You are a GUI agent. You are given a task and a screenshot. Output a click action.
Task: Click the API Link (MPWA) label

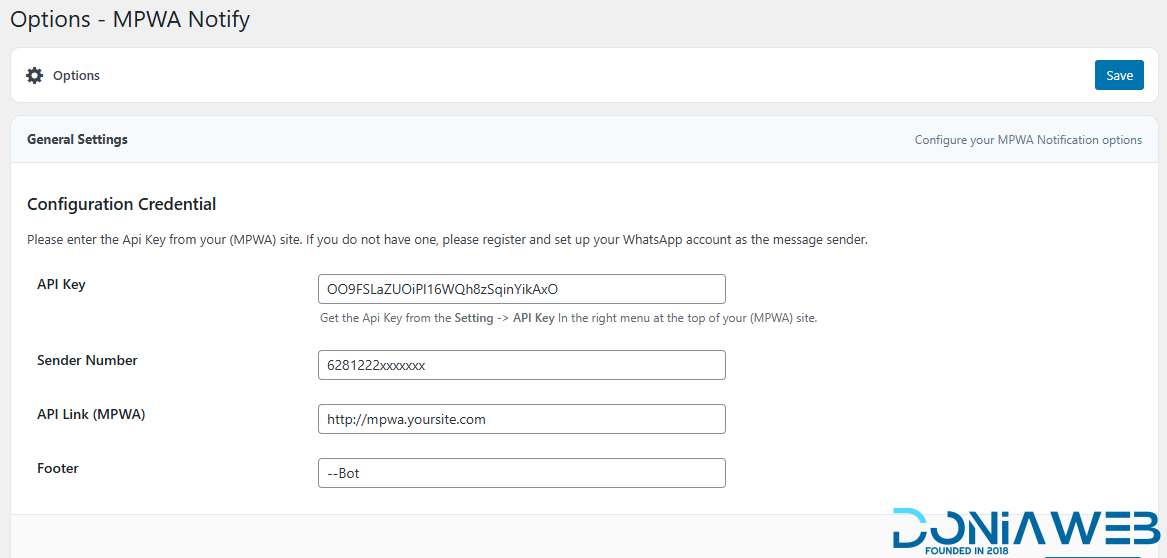91,414
